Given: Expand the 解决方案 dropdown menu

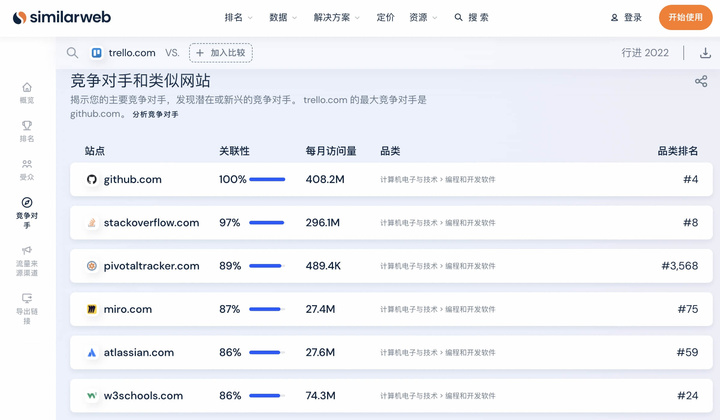Looking at the screenshot, I should [337, 17].
